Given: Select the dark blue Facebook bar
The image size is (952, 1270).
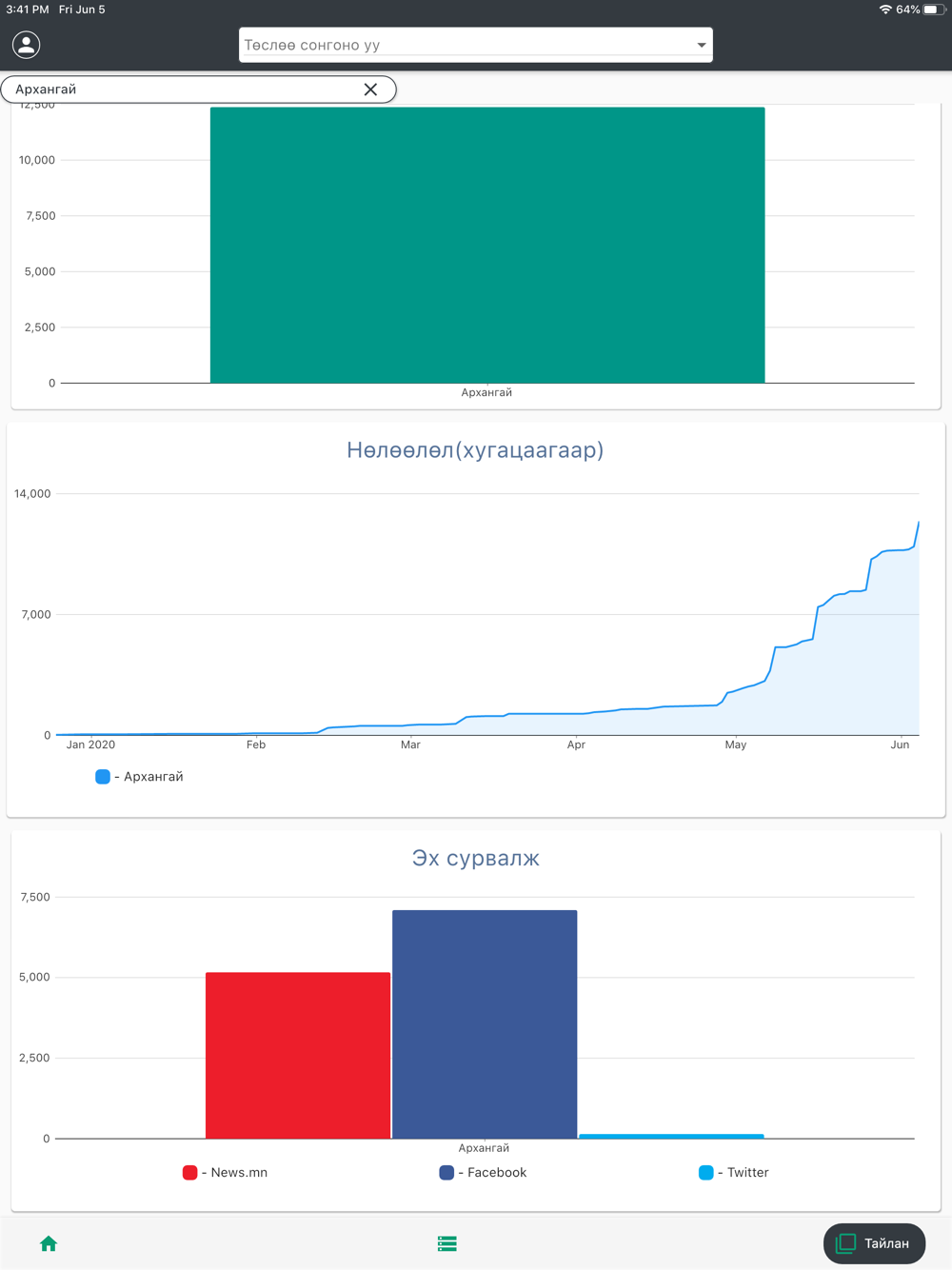Looking at the screenshot, I should click(485, 1024).
